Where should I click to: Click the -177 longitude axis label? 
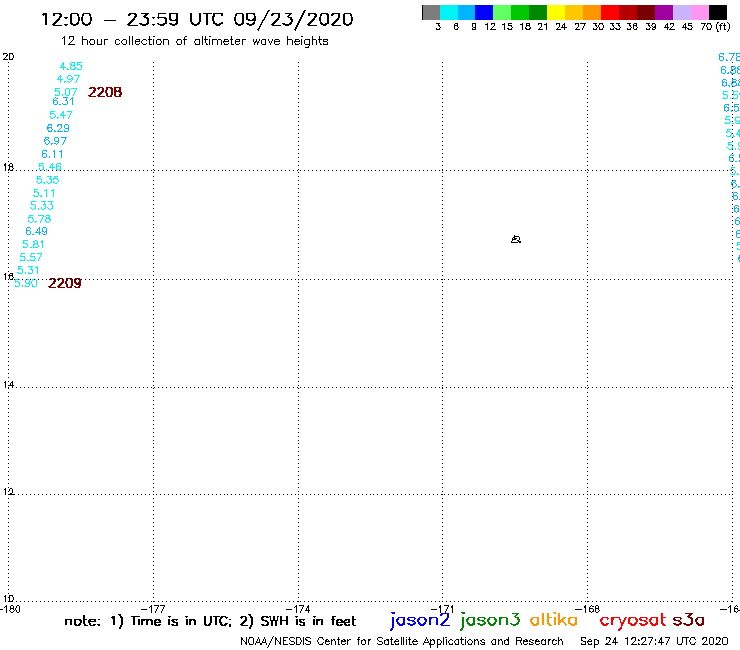click(153, 609)
